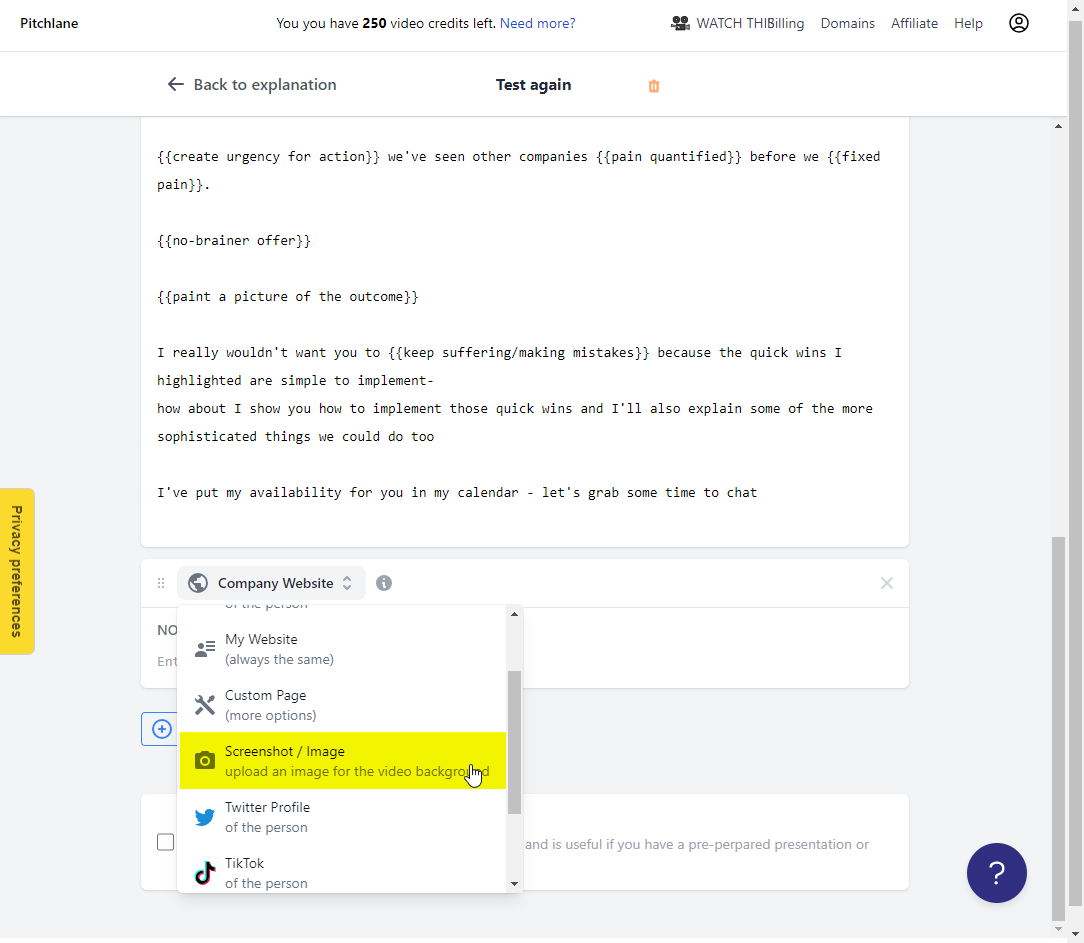Click the dropdown list scroll down arrow
This screenshot has height=943, width=1084.
[514, 884]
